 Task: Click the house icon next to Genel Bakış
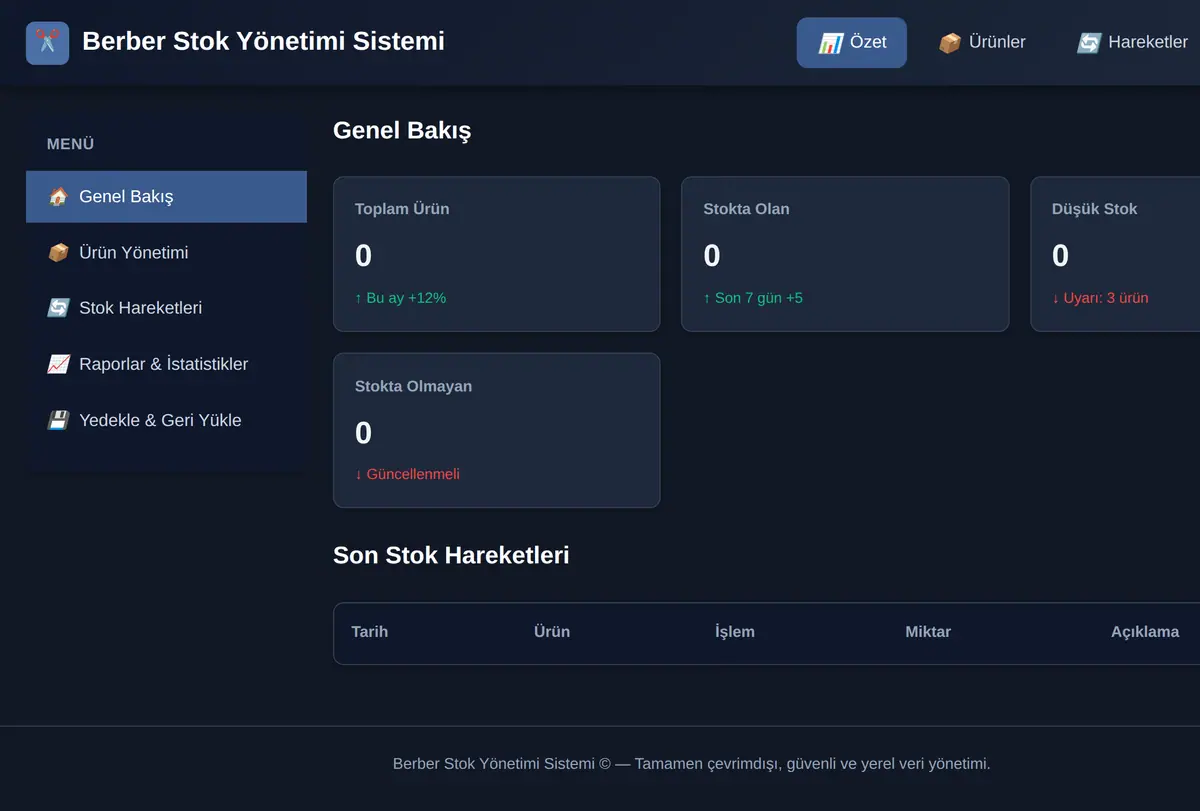coord(58,197)
